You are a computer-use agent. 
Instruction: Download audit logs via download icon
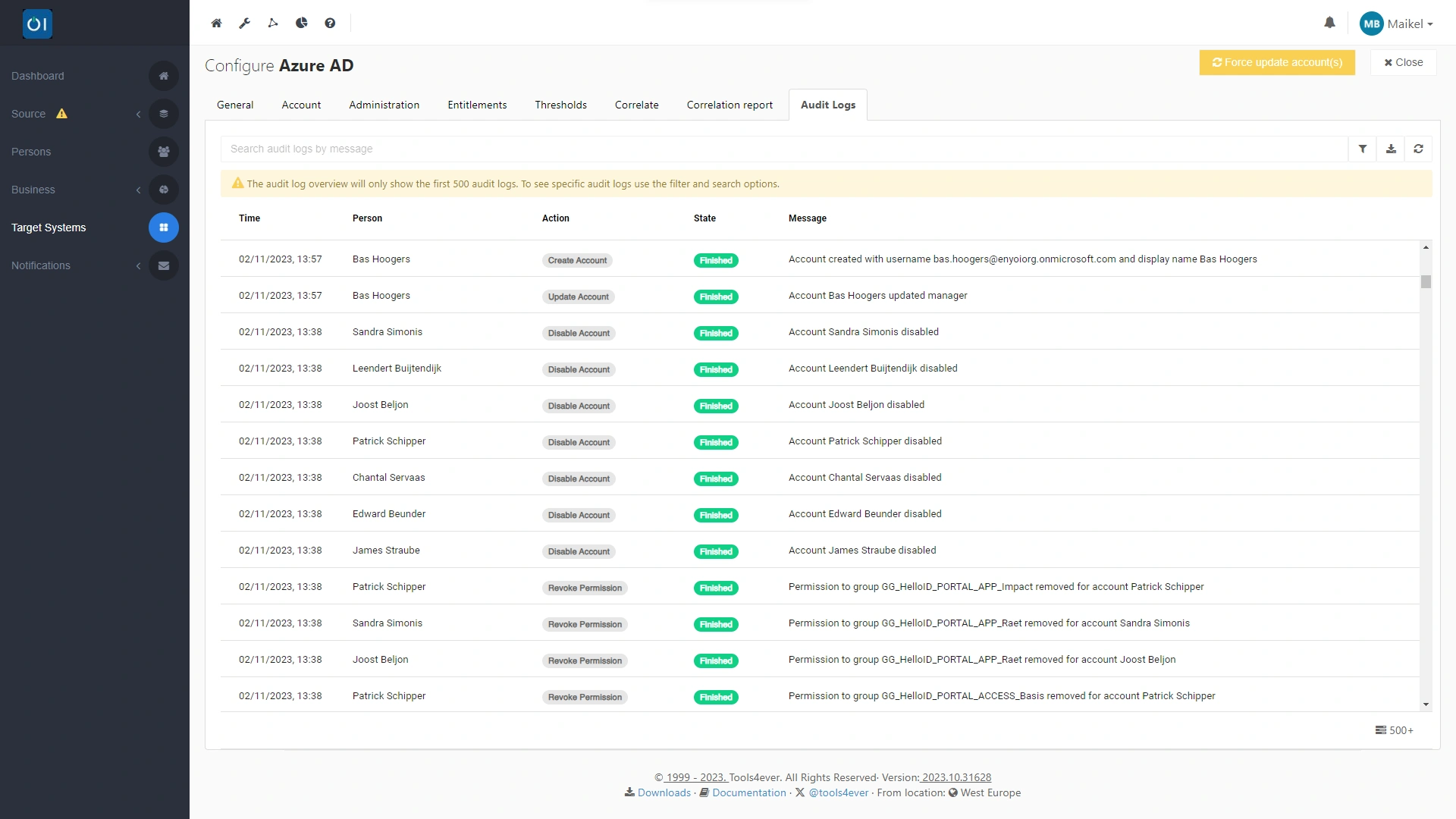[1391, 149]
